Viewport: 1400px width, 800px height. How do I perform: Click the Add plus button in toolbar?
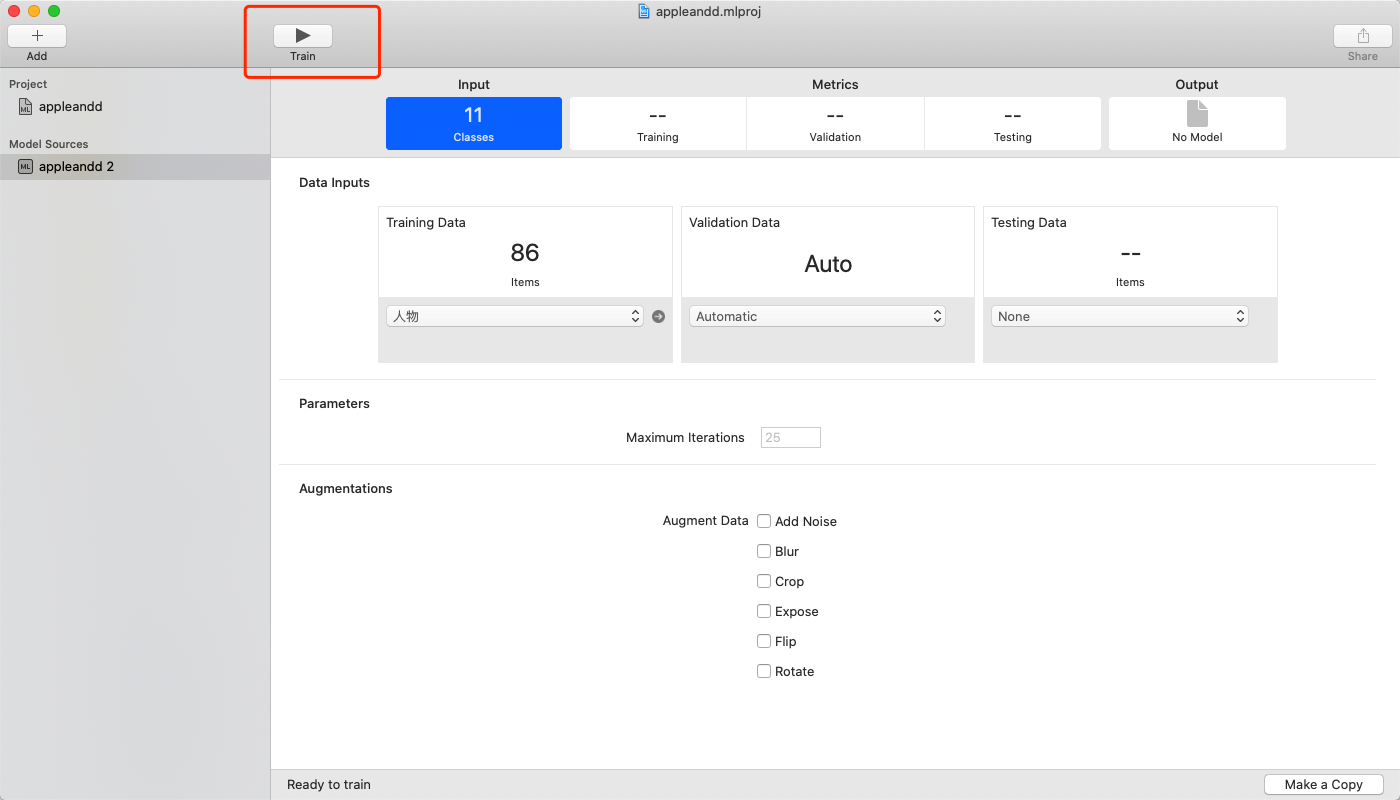37,36
